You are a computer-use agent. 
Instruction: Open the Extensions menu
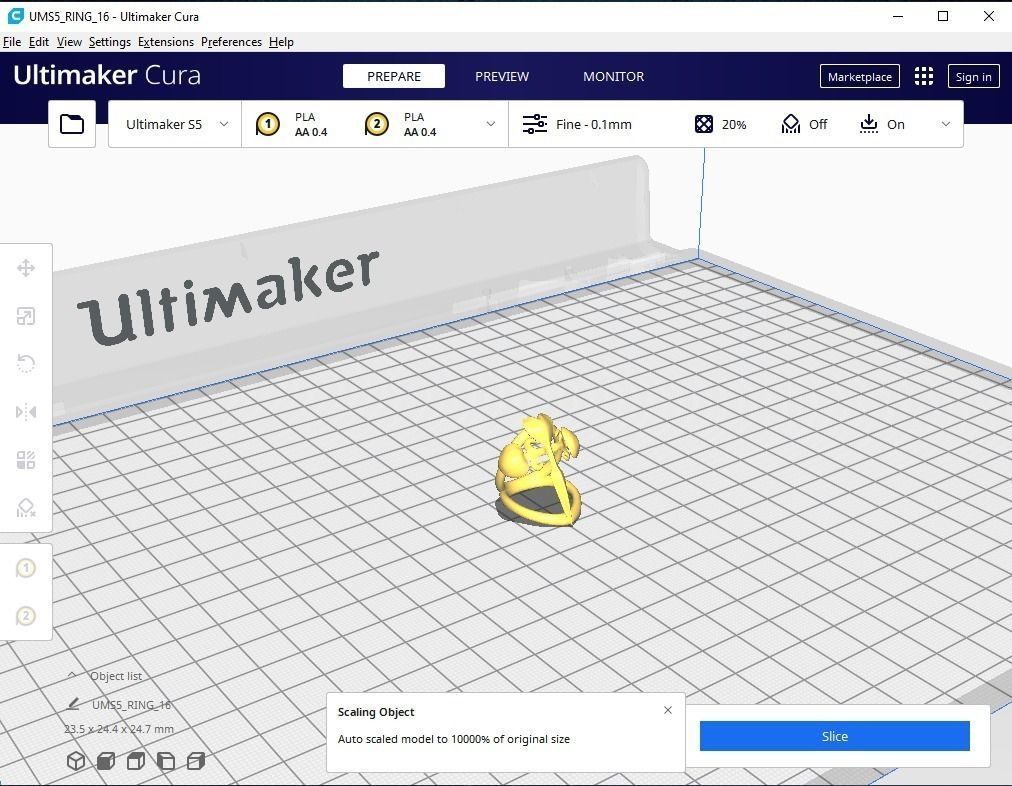(166, 42)
